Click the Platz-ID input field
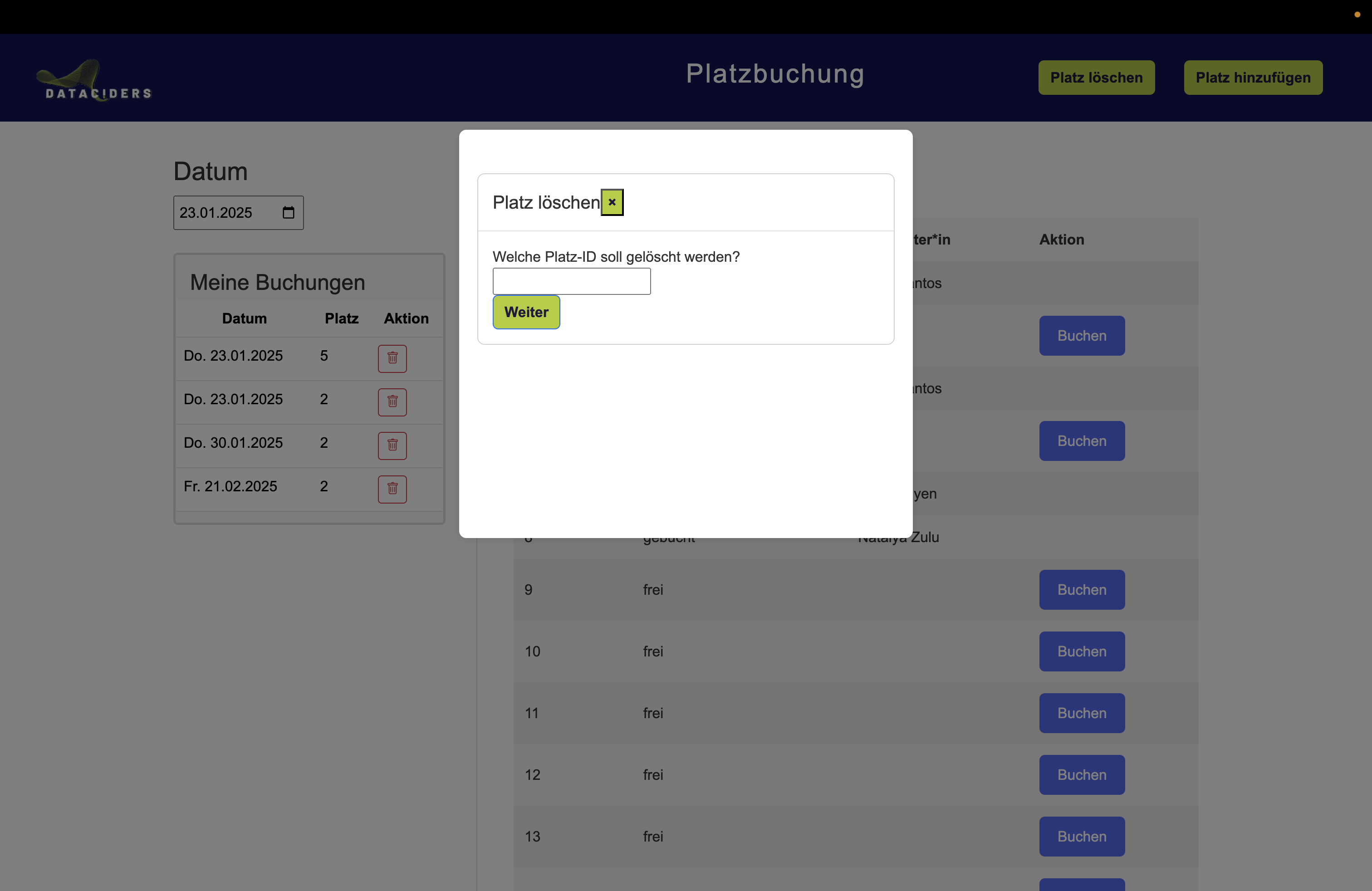Screen dimensions: 1372x891 [x=571, y=281]
